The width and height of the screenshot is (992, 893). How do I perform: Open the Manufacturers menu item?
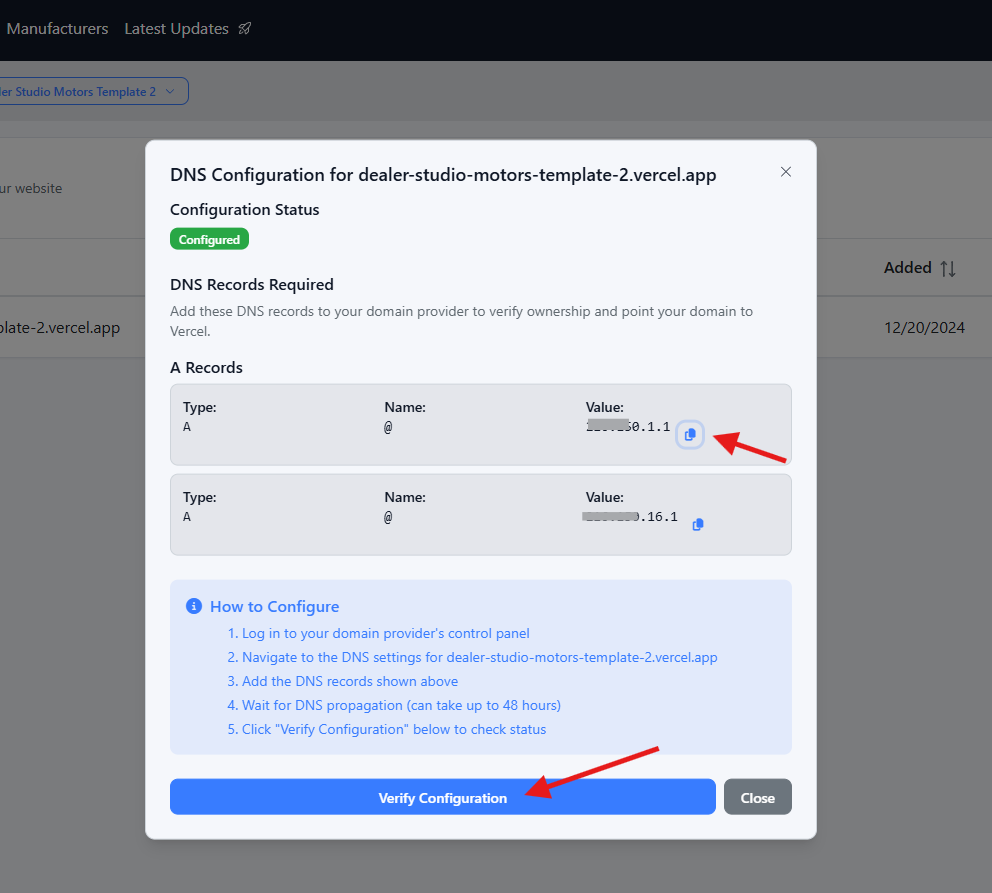tap(58, 29)
